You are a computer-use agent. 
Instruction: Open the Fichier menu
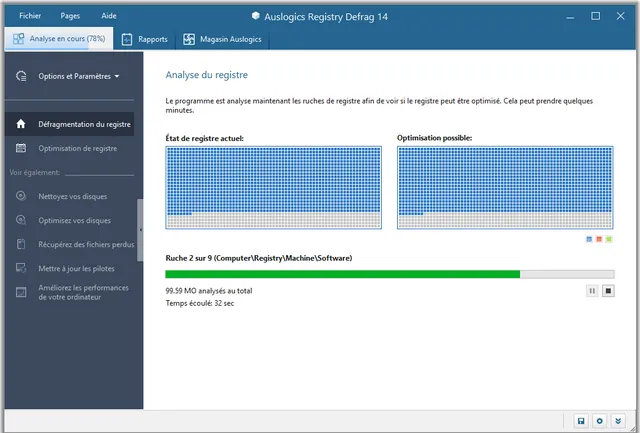click(30, 16)
